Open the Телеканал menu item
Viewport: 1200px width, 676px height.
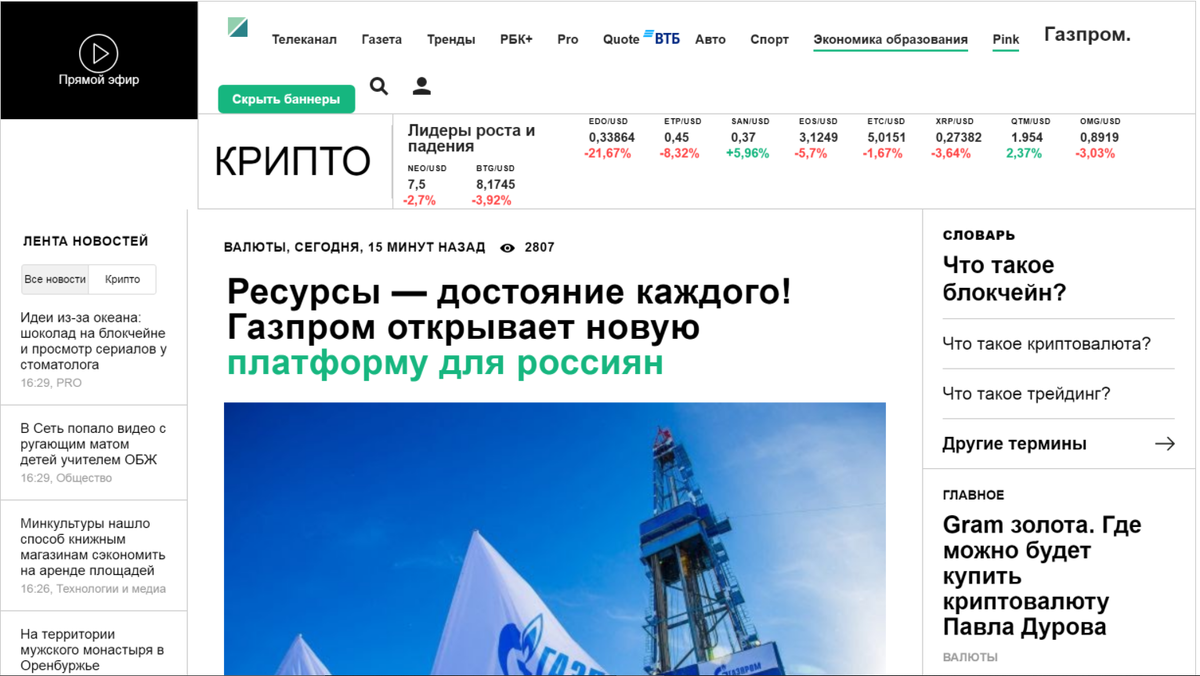click(x=304, y=40)
